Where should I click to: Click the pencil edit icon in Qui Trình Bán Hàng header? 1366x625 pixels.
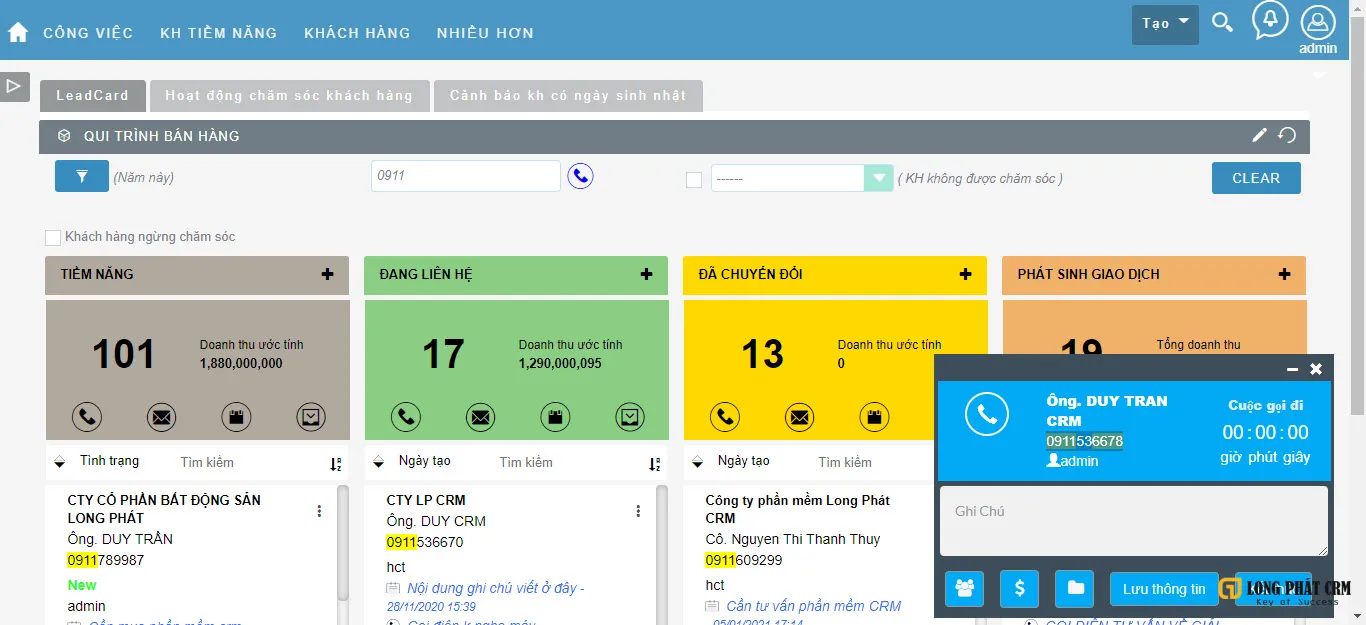coord(1260,135)
